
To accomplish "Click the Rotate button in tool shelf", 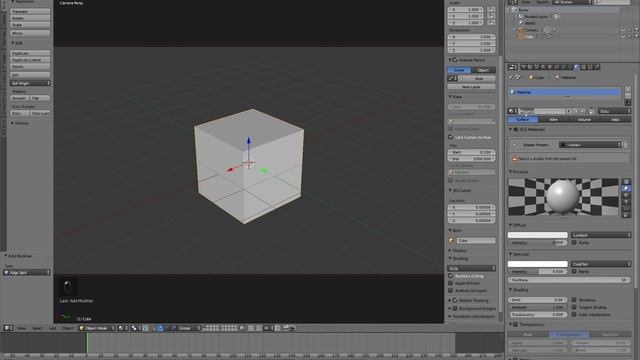I will (30, 18).
